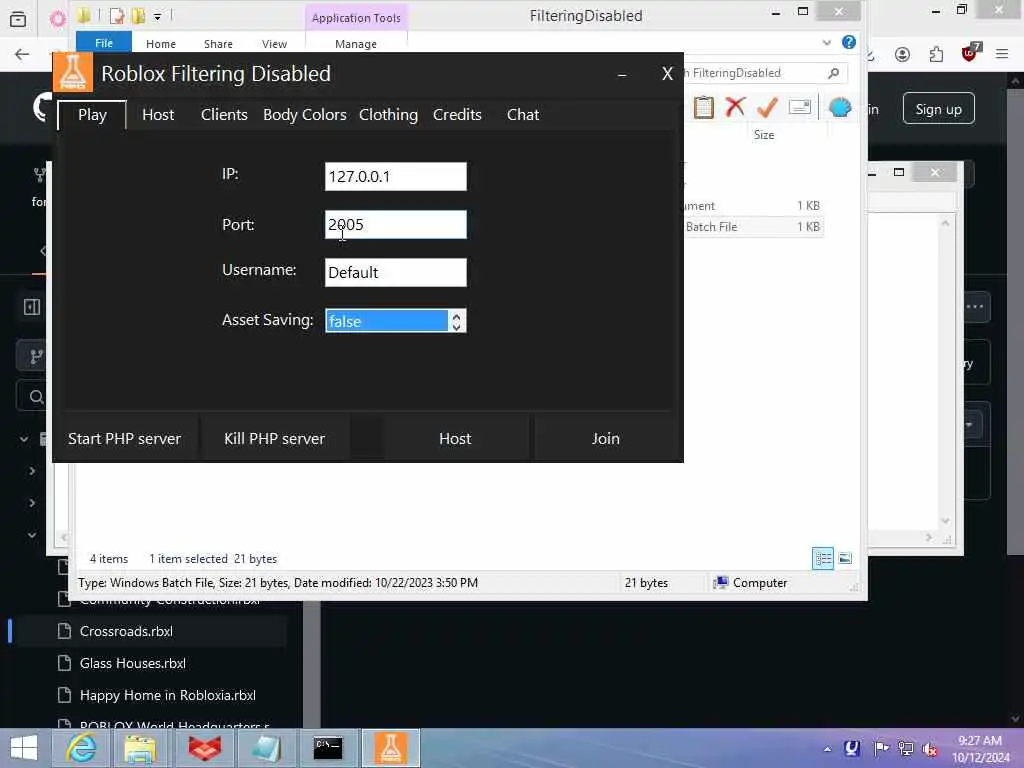The height and width of the screenshot is (768, 1024).
Task: Toggle the GitHub side panel icon
Action: pos(31,307)
